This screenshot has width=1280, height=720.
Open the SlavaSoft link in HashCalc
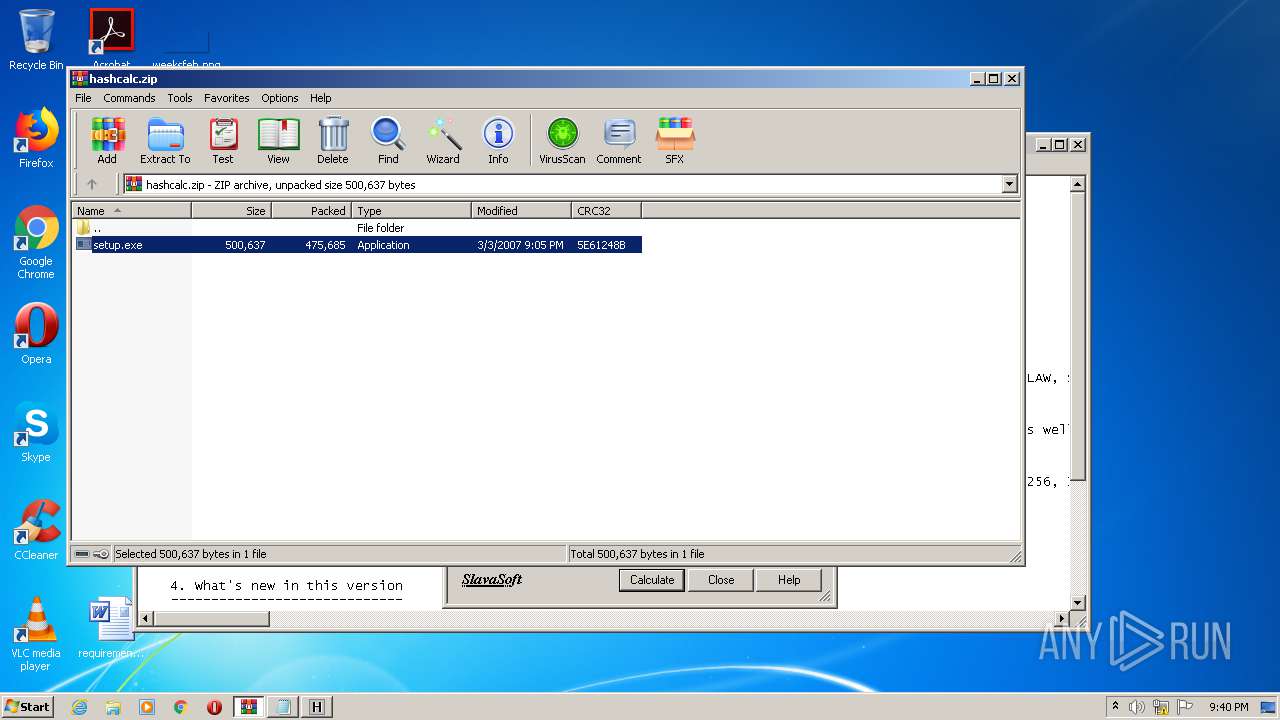pos(492,579)
